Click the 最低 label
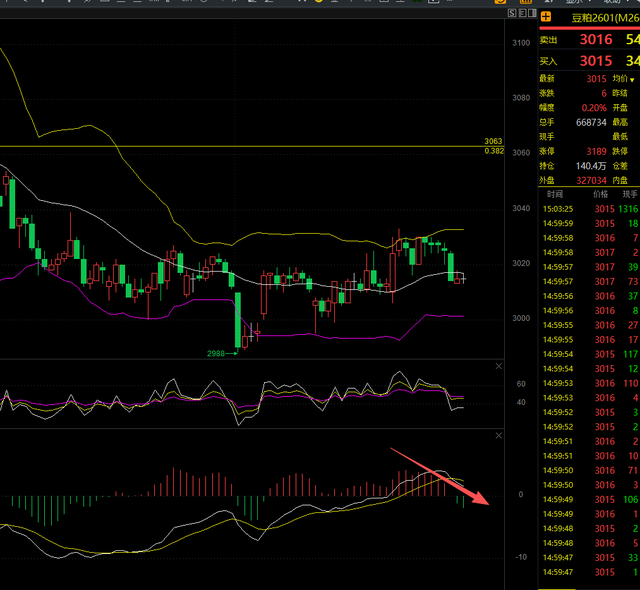 620,137
